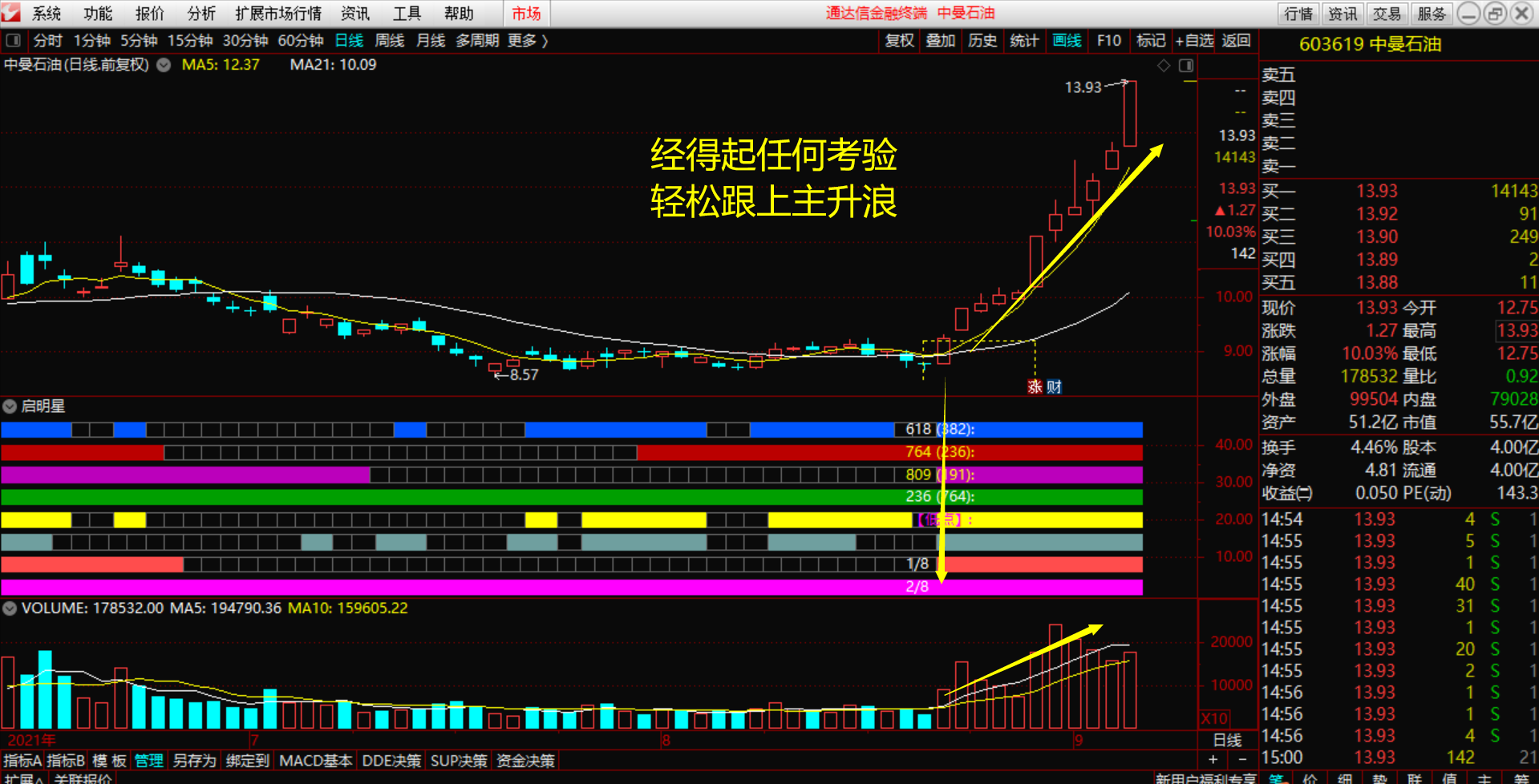
Task: Click the 交易 button in title bar
Action: coord(1387,14)
